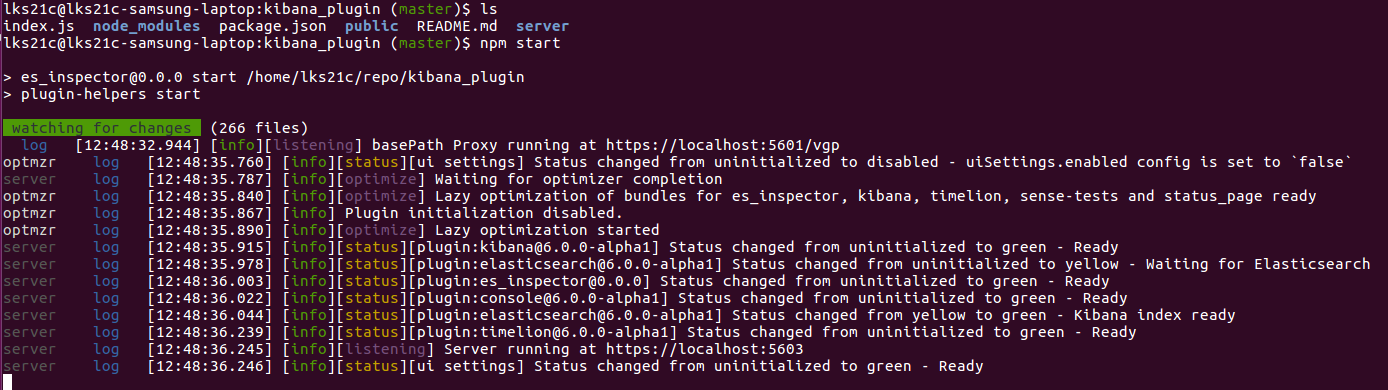The width and height of the screenshot is (1388, 390).
Task: Click the index.js file name
Action: point(39,26)
